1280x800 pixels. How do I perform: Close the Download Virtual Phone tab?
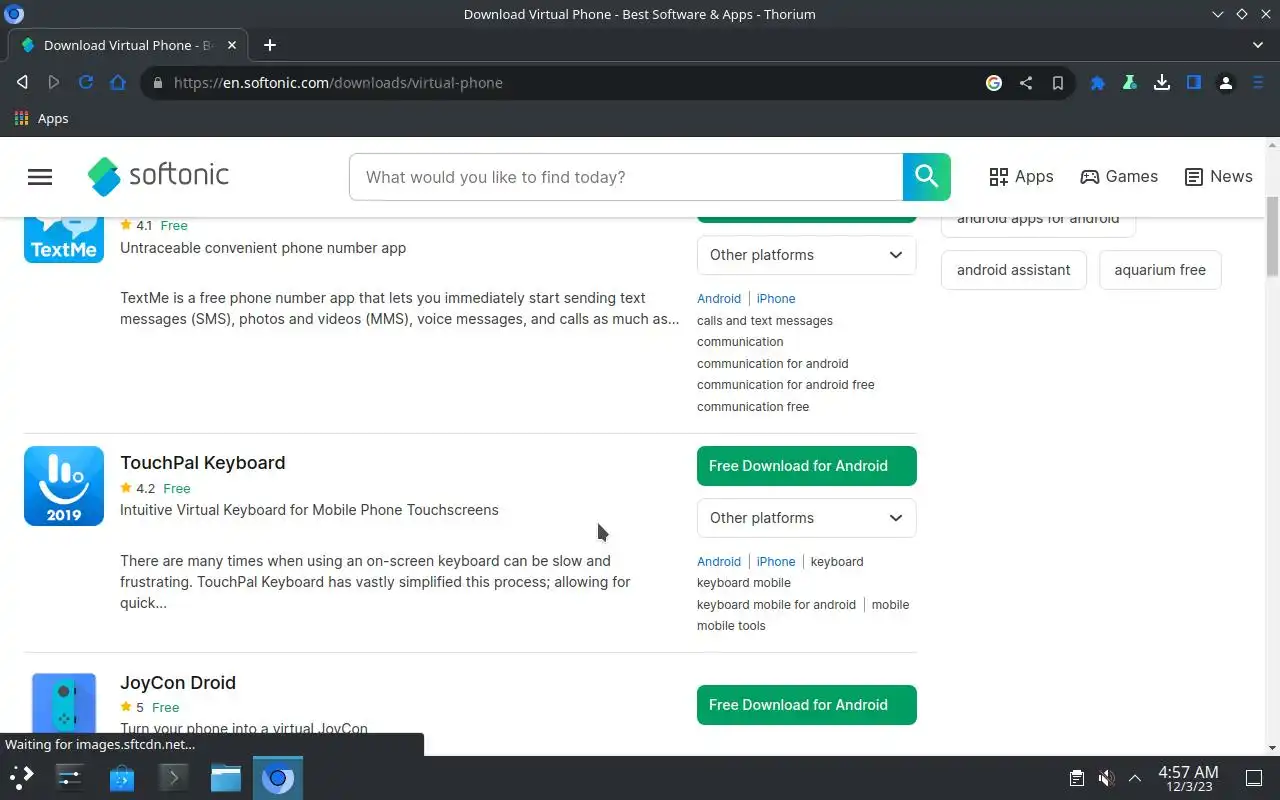point(232,45)
